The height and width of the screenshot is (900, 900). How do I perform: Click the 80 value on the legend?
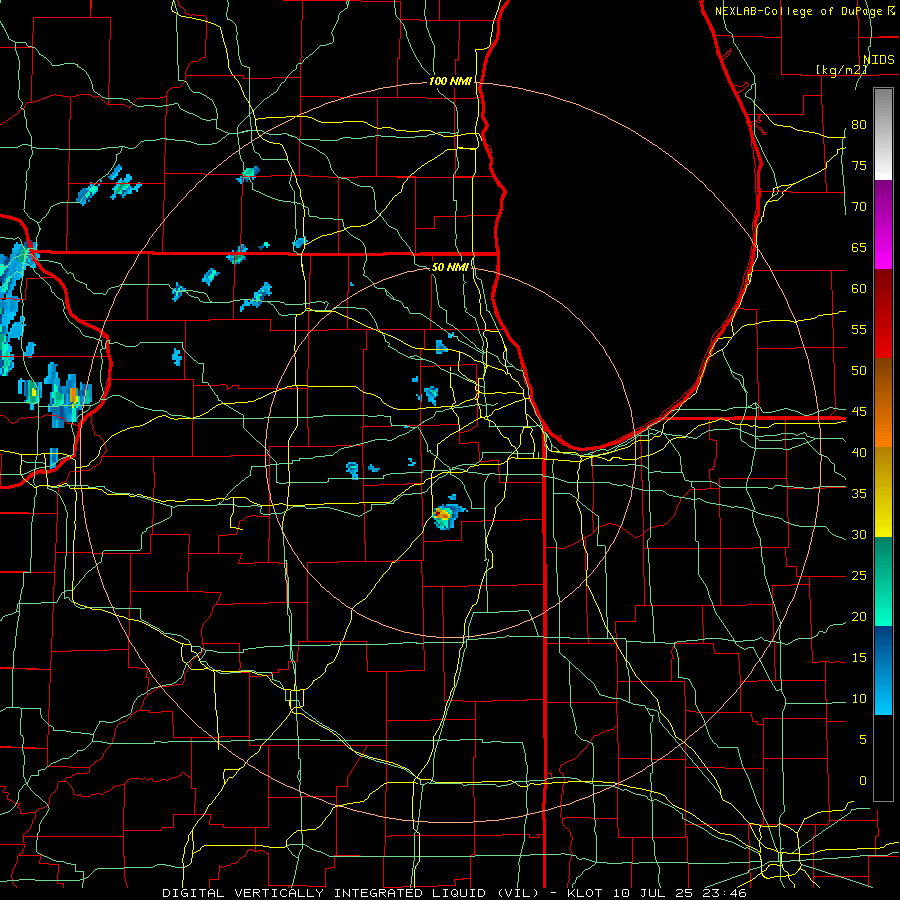click(x=859, y=125)
